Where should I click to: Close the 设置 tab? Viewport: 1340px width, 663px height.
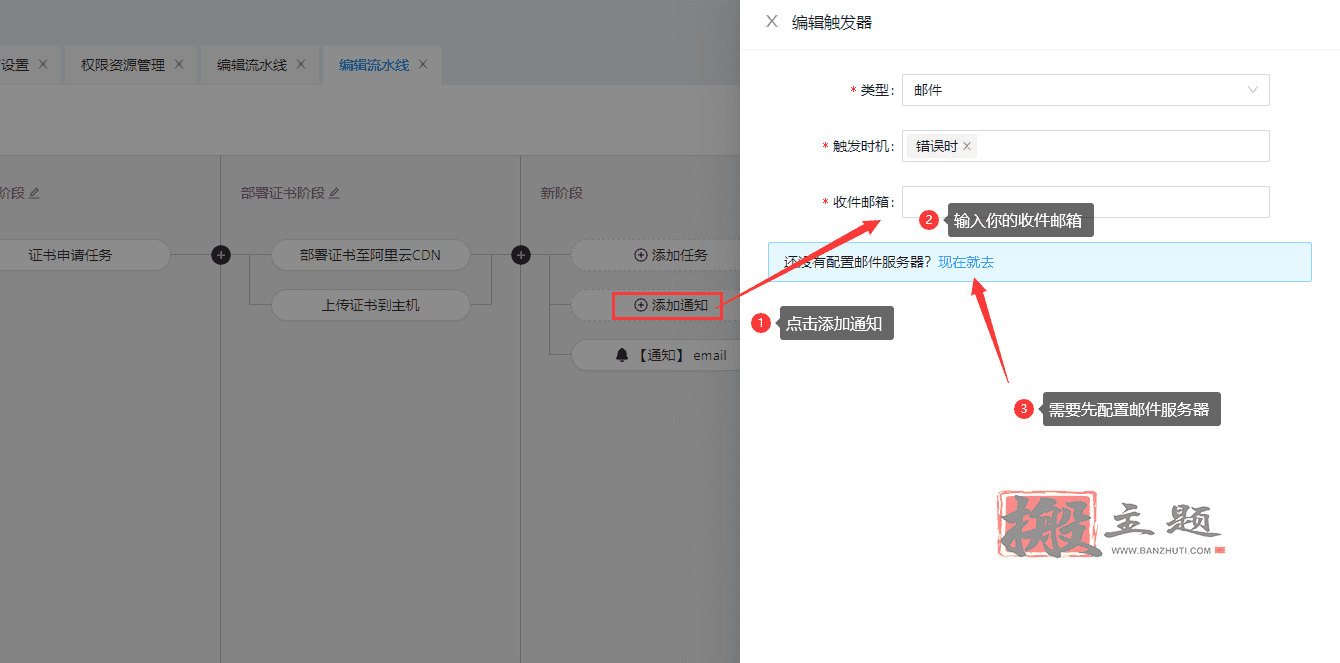tap(43, 64)
